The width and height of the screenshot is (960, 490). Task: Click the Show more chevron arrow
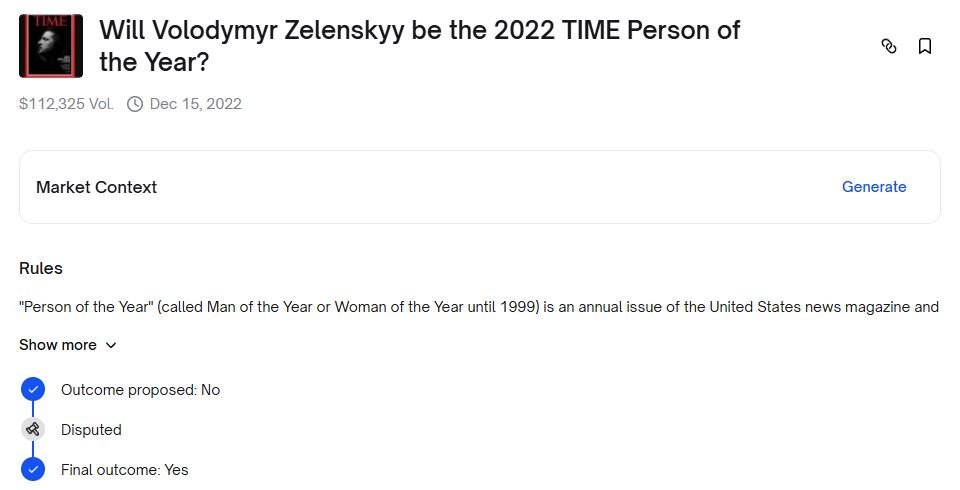111,345
